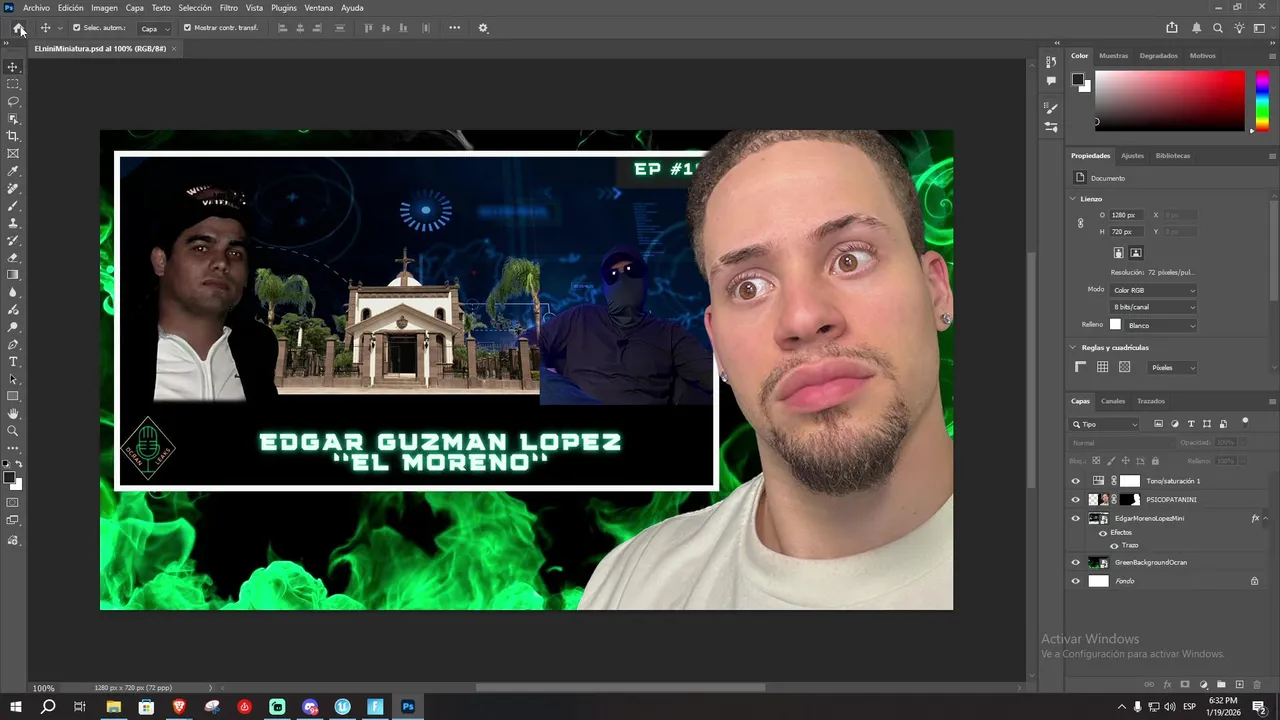Open the Tipo layer filter dropdown
This screenshot has width=1280, height=720.
point(1104,424)
